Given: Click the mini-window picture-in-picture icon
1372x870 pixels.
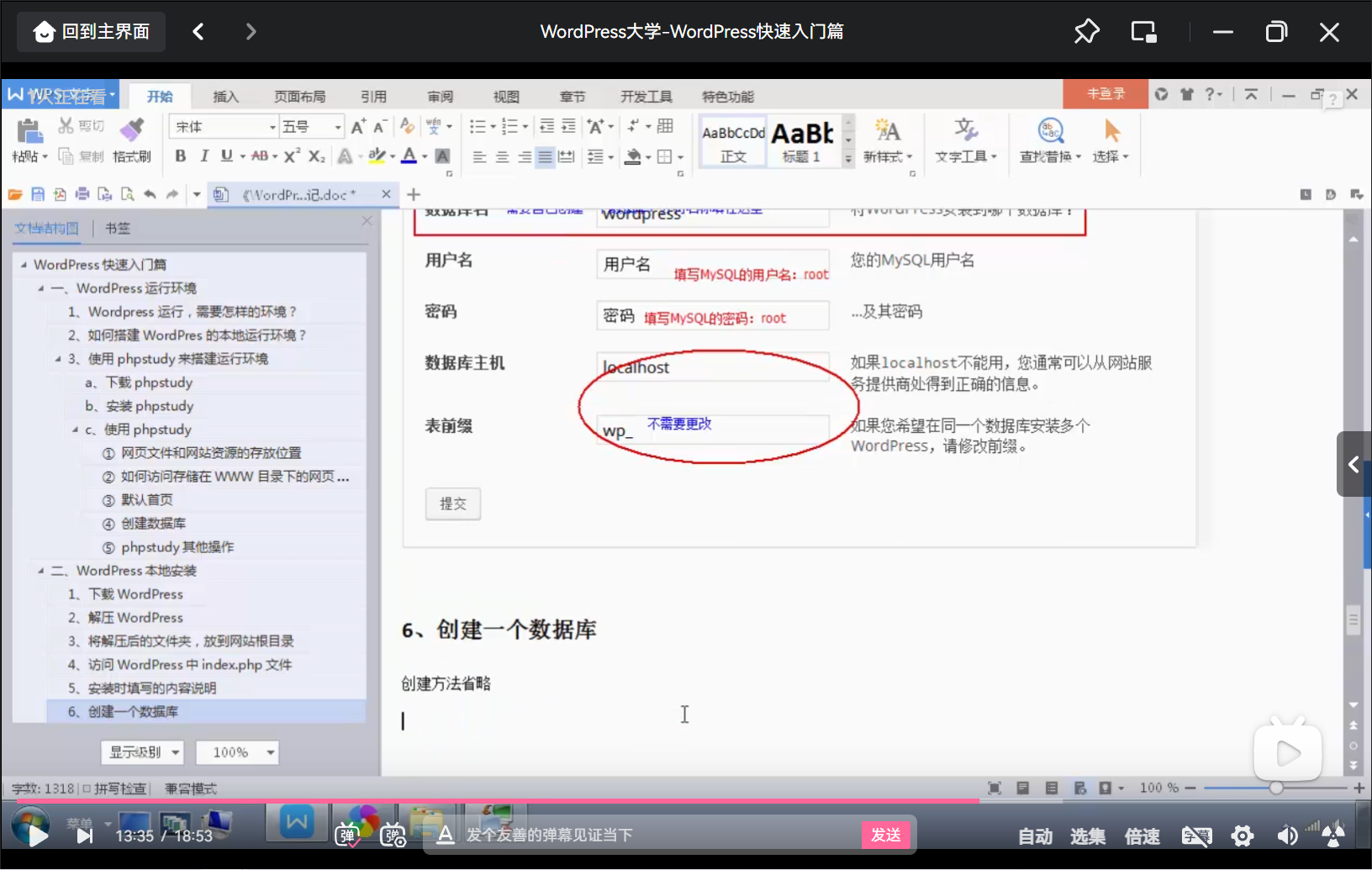Looking at the screenshot, I should (x=1143, y=32).
